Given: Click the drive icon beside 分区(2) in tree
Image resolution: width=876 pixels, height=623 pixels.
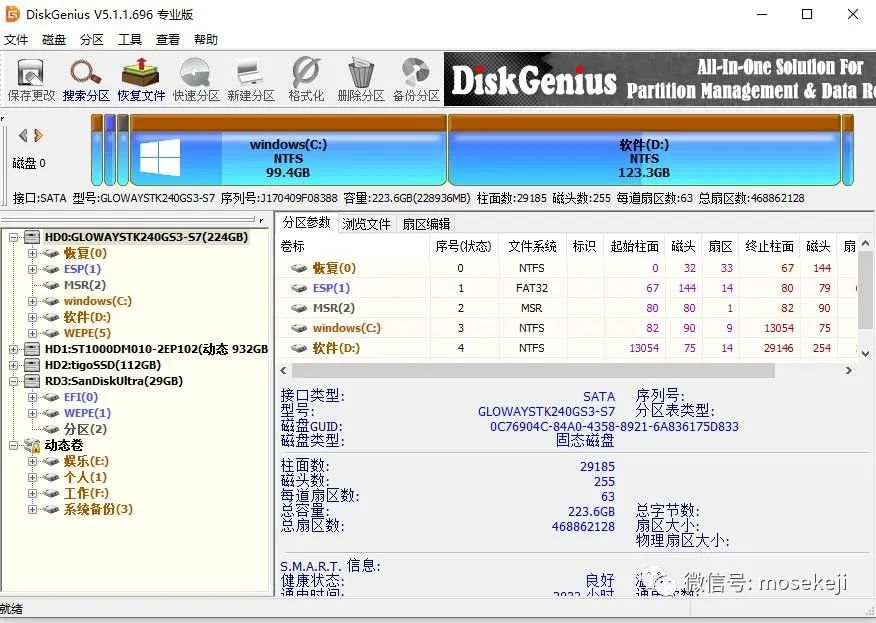Looking at the screenshot, I should click(x=51, y=430).
